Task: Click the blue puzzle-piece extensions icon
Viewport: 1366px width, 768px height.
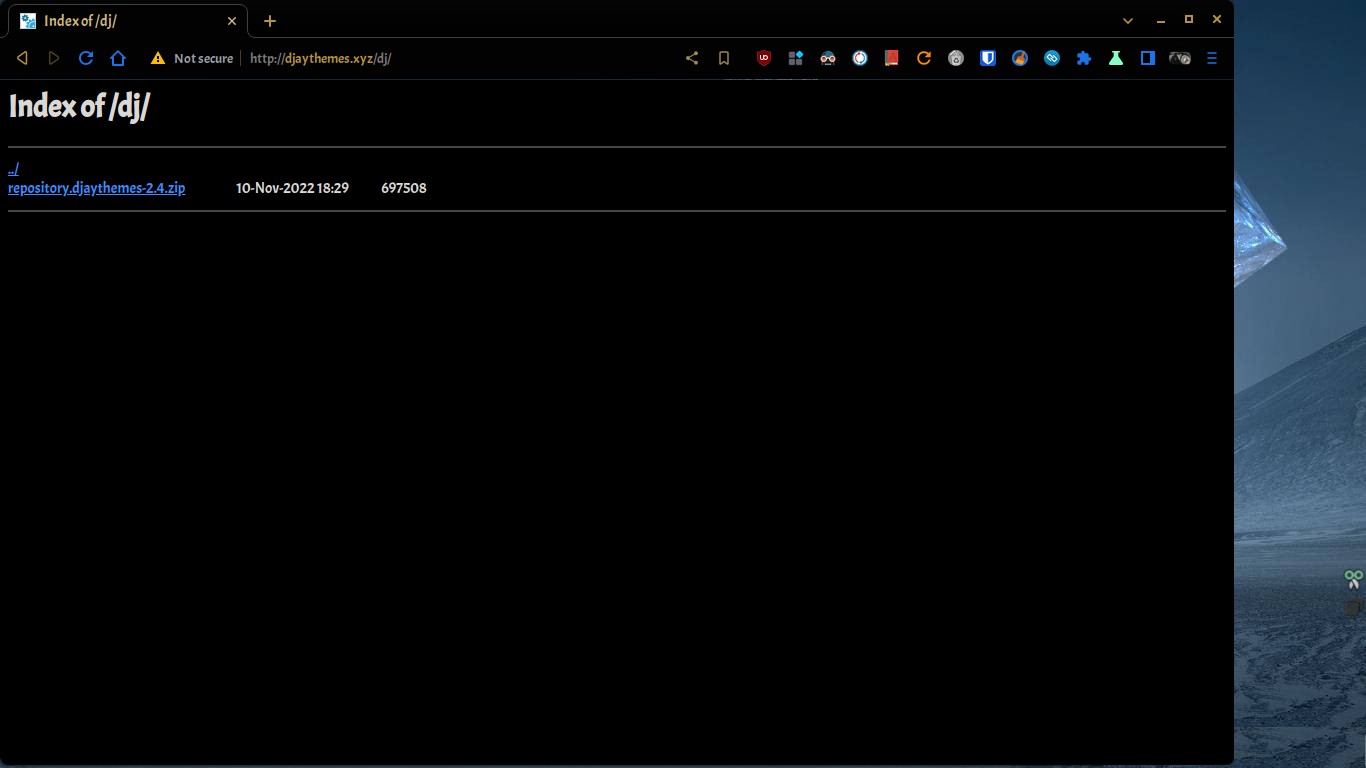Action: coord(1084,58)
